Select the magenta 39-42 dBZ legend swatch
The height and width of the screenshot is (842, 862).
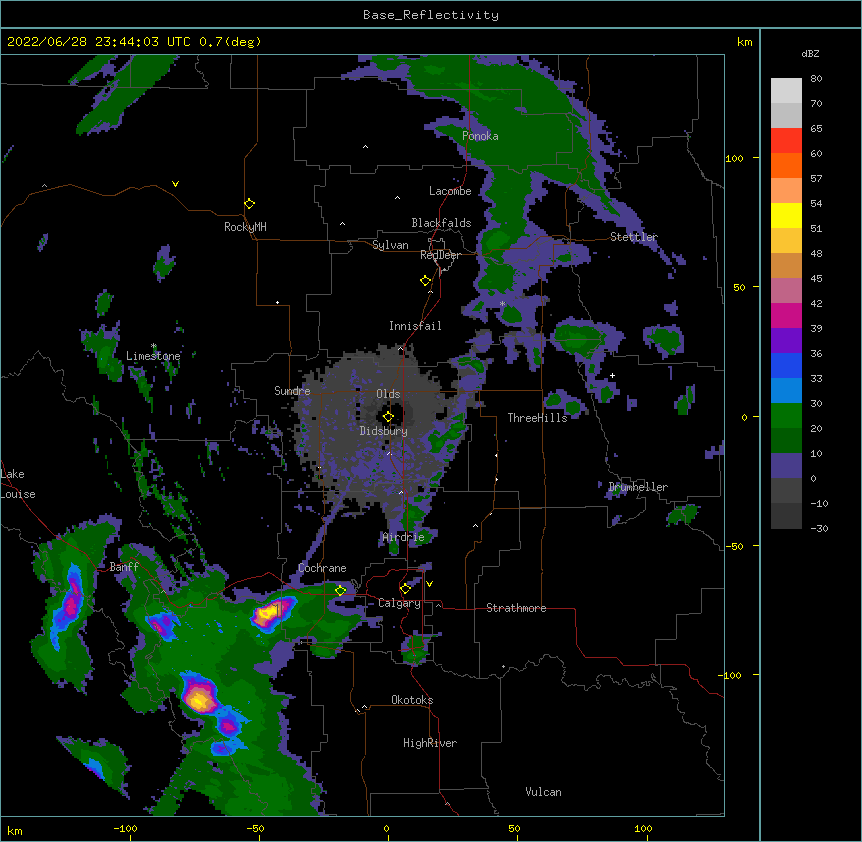pos(786,316)
